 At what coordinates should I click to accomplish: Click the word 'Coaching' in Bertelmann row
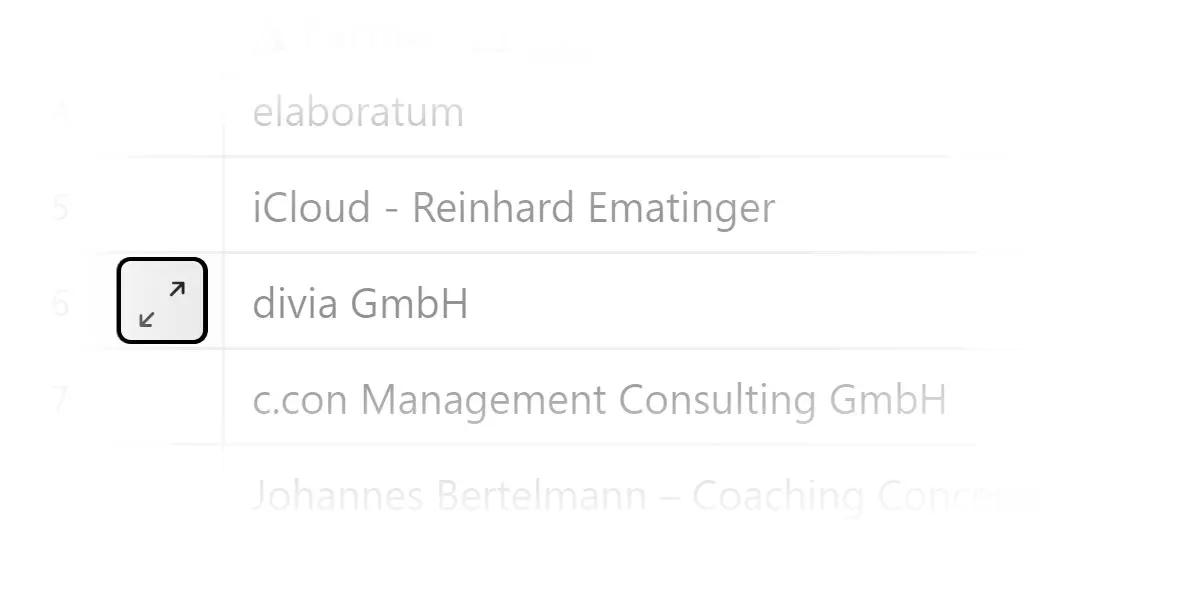[x=778, y=496]
